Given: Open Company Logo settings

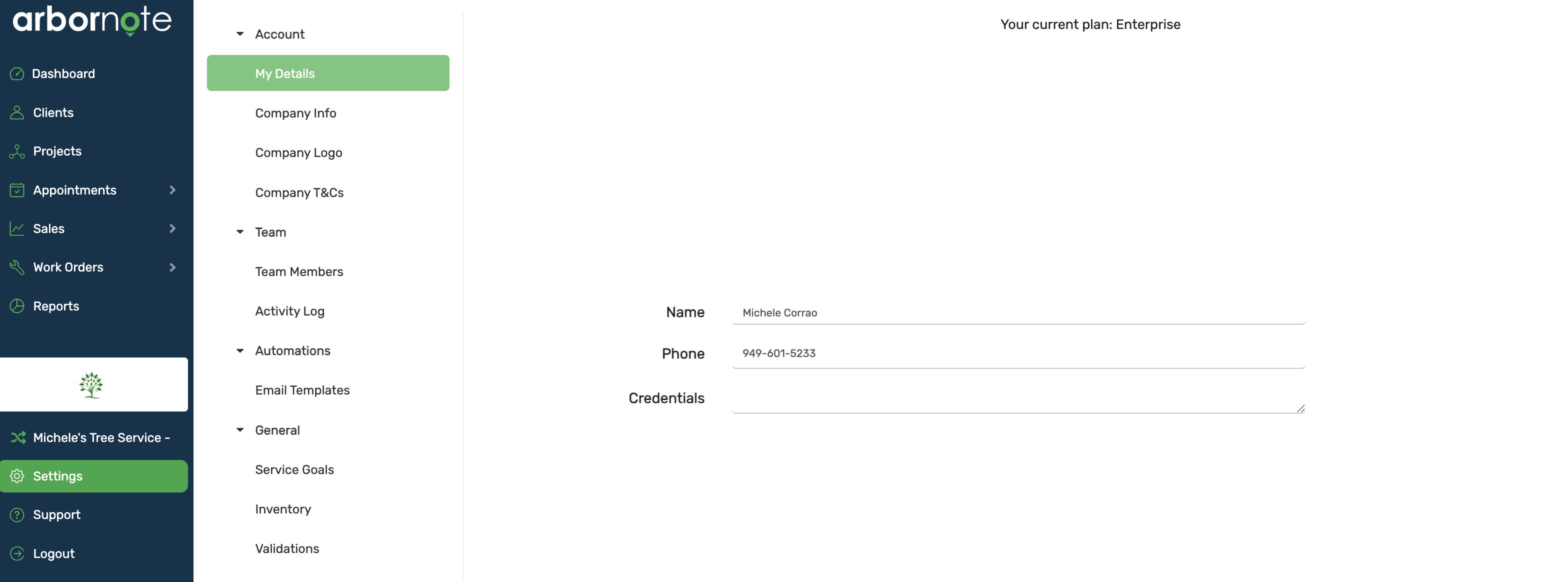Looking at the screenshot, I should [x=298, y=153].
